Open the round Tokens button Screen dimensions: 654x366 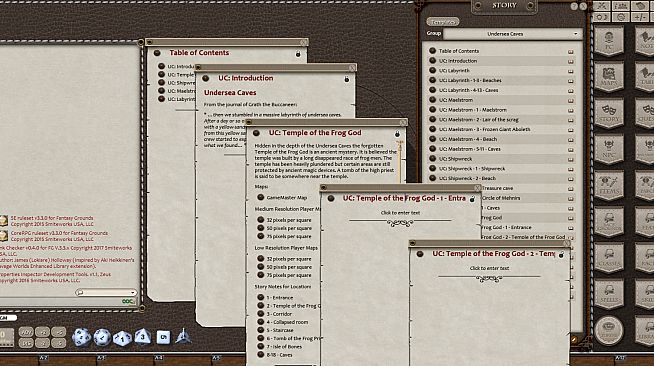point(609,330)
